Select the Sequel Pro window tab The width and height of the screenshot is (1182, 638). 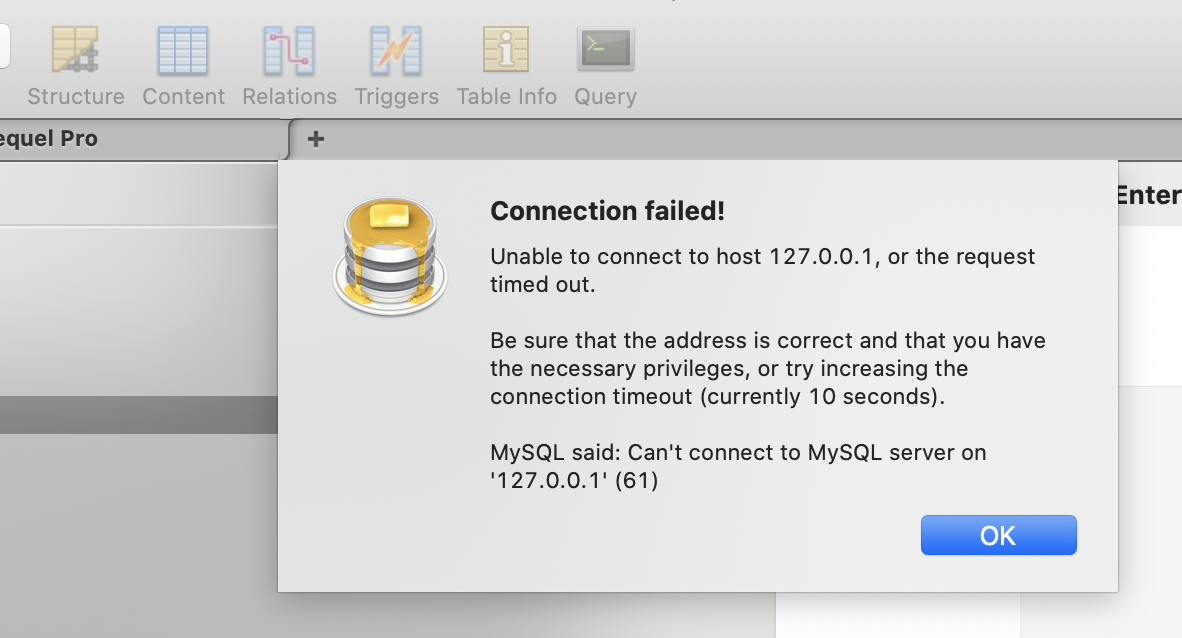tap(143, 139)
